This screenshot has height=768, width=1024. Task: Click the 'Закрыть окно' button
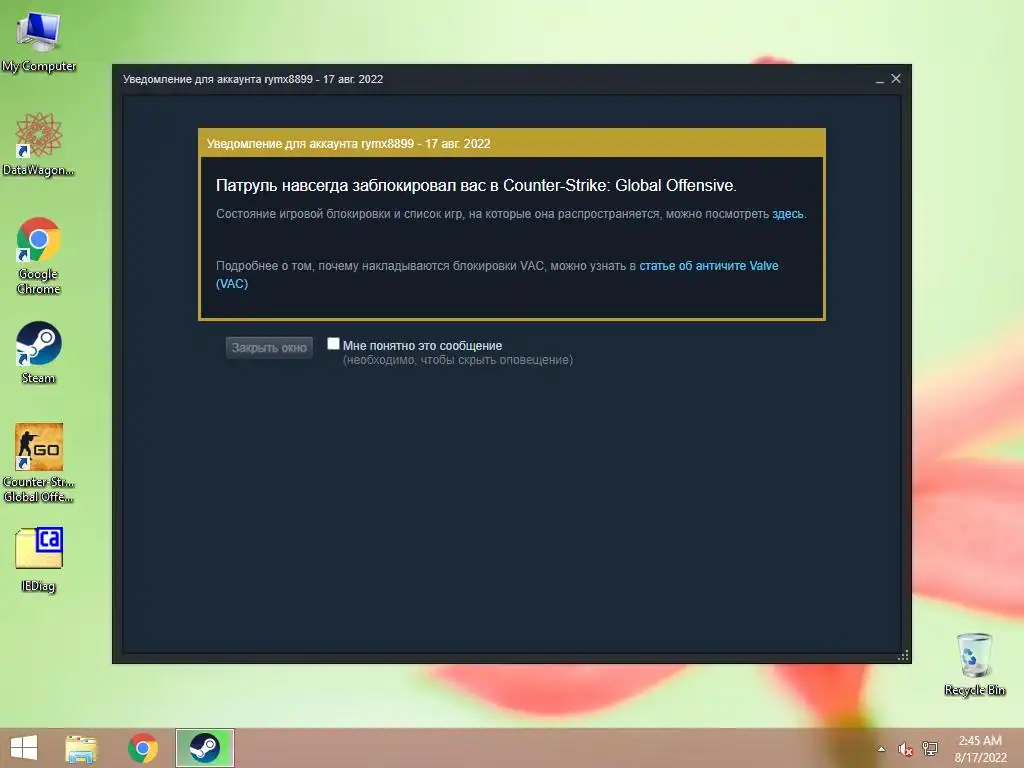[x=269, y=347]
